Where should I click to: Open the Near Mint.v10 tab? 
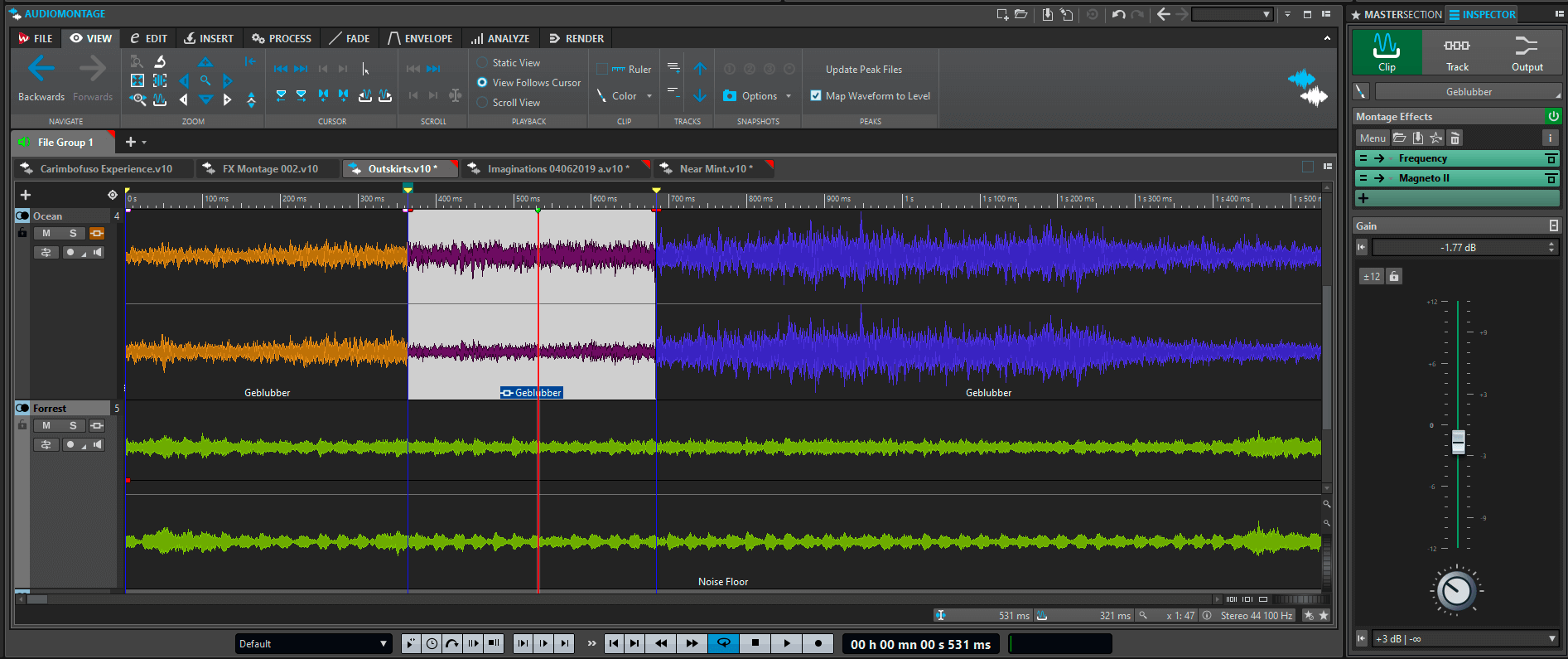pos(714,168)
